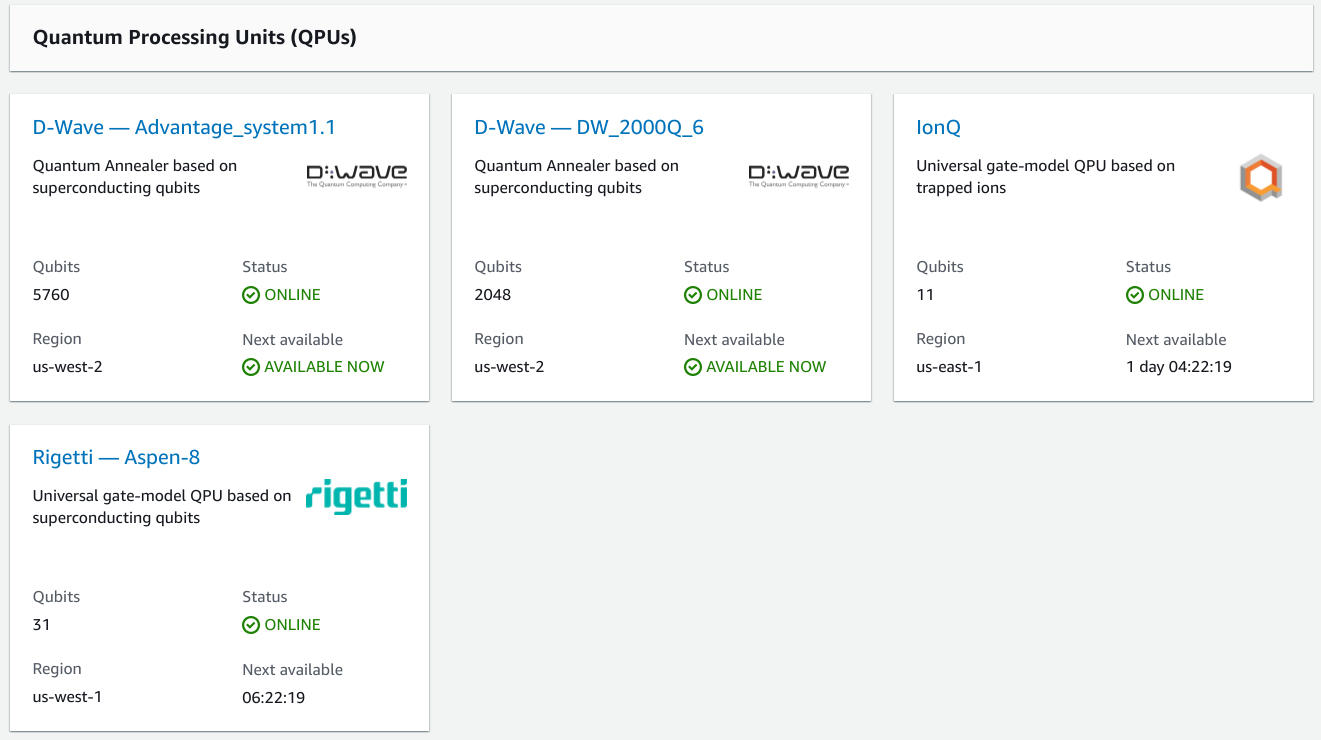
Task: Select the Qubits label on IonQ card
Action: click(940, 267)
